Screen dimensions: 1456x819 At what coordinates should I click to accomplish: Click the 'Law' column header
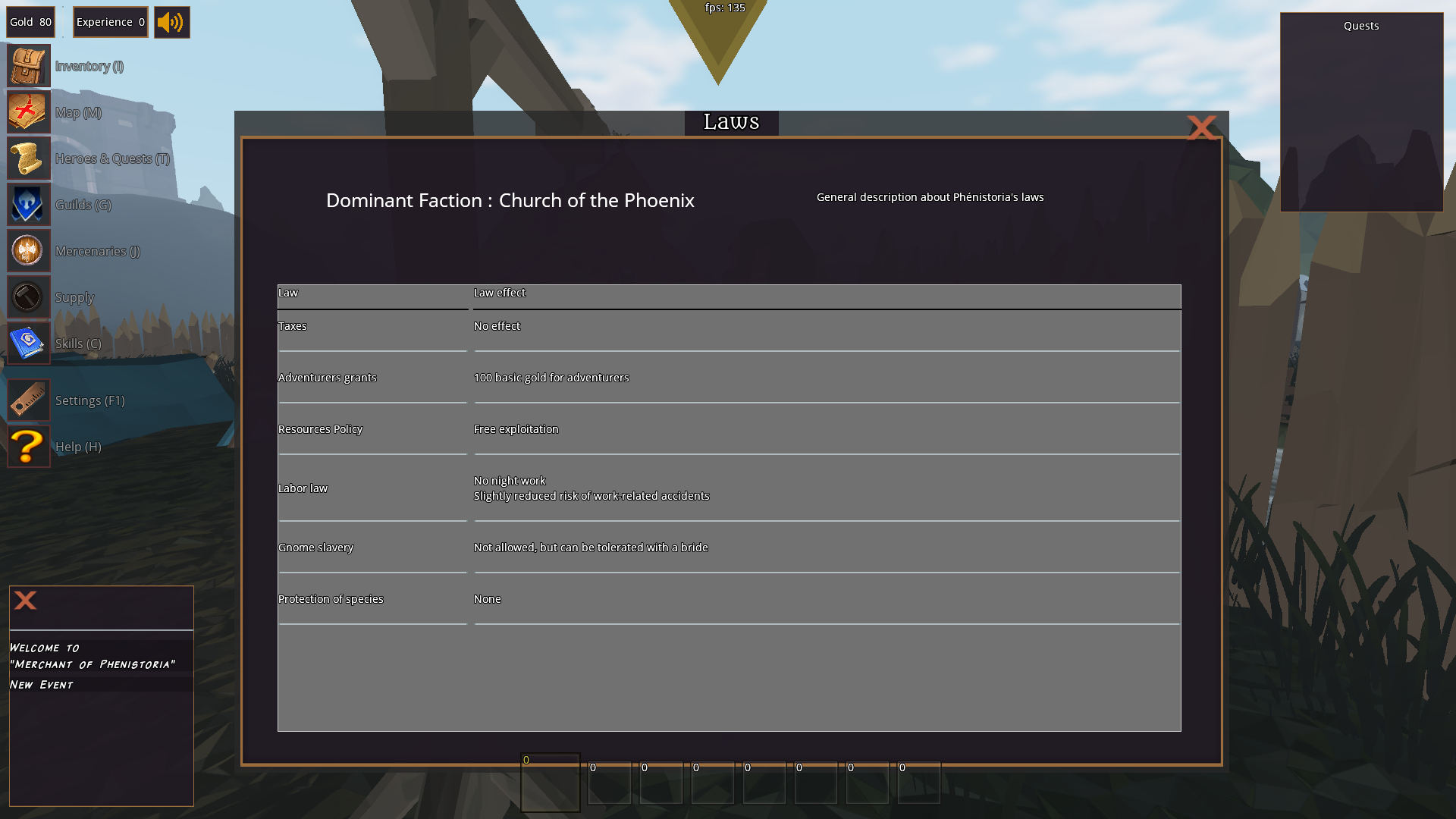(287, 293)
